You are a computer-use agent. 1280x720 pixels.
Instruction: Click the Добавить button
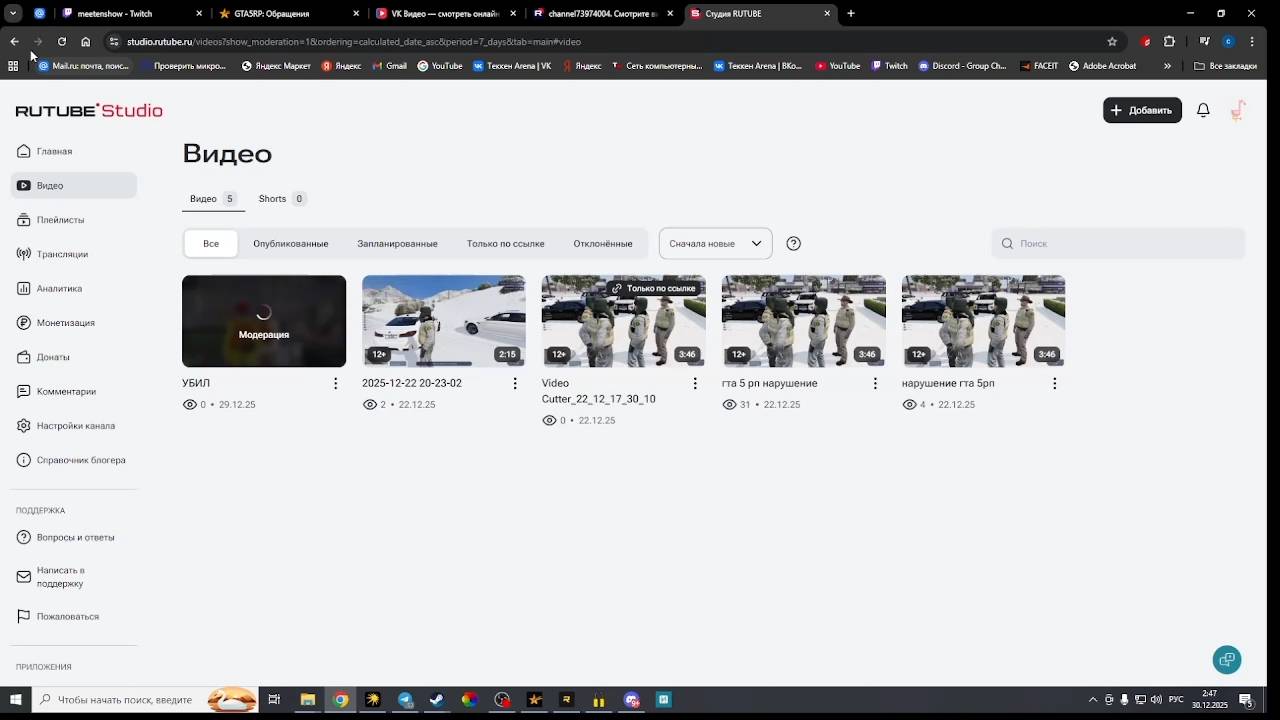1142,110
